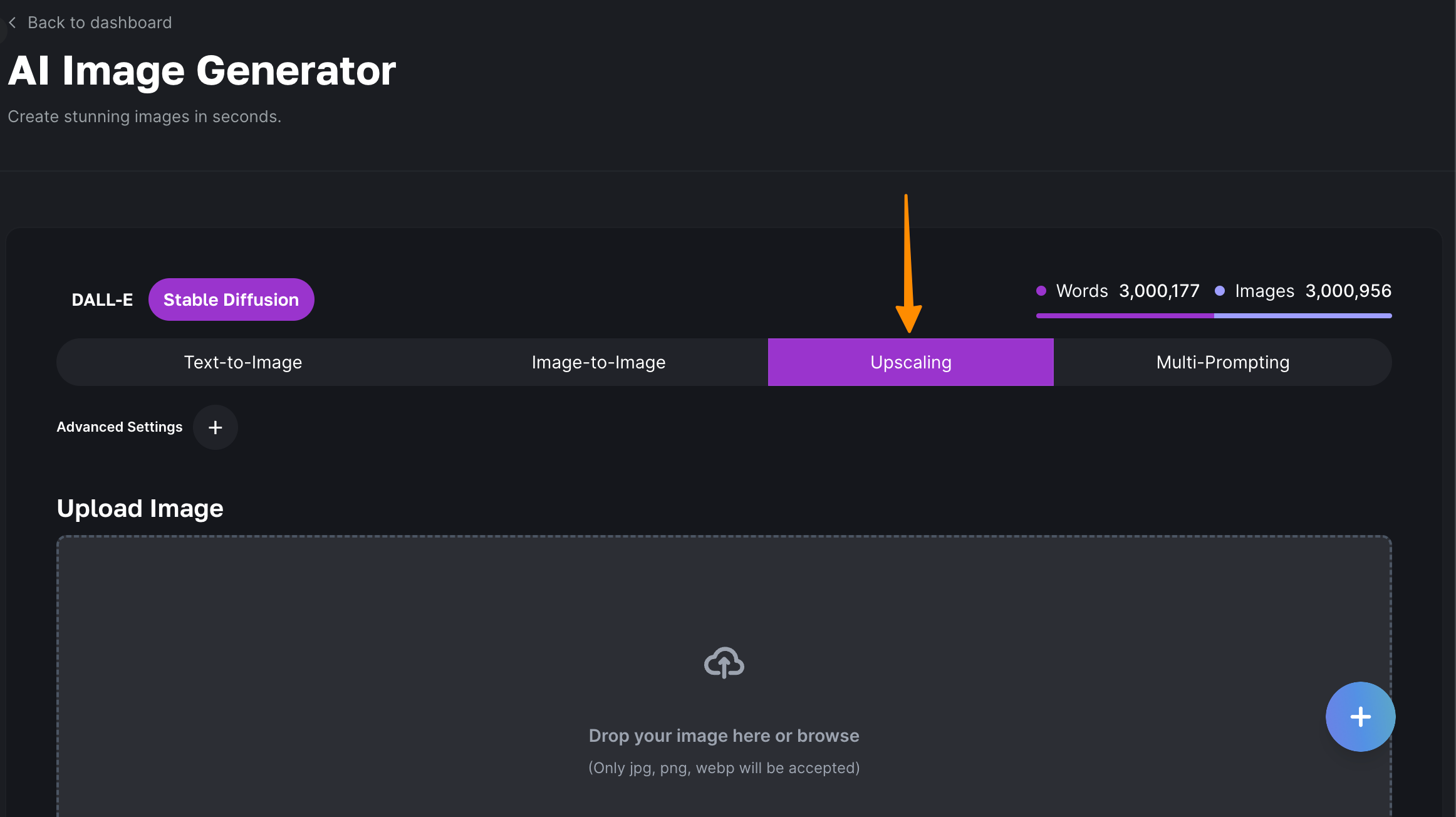Click the Words count 3,000,177

click(1159, 291)
